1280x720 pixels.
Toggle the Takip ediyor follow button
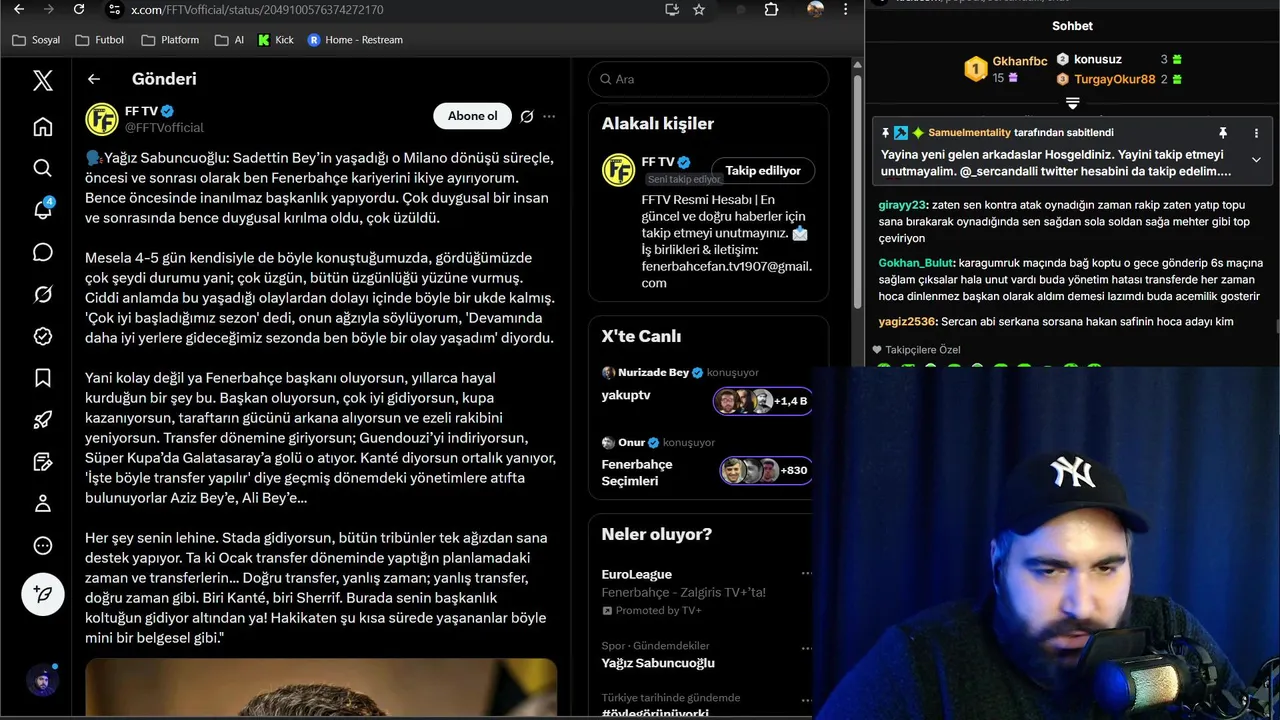[x=763, y=171]
